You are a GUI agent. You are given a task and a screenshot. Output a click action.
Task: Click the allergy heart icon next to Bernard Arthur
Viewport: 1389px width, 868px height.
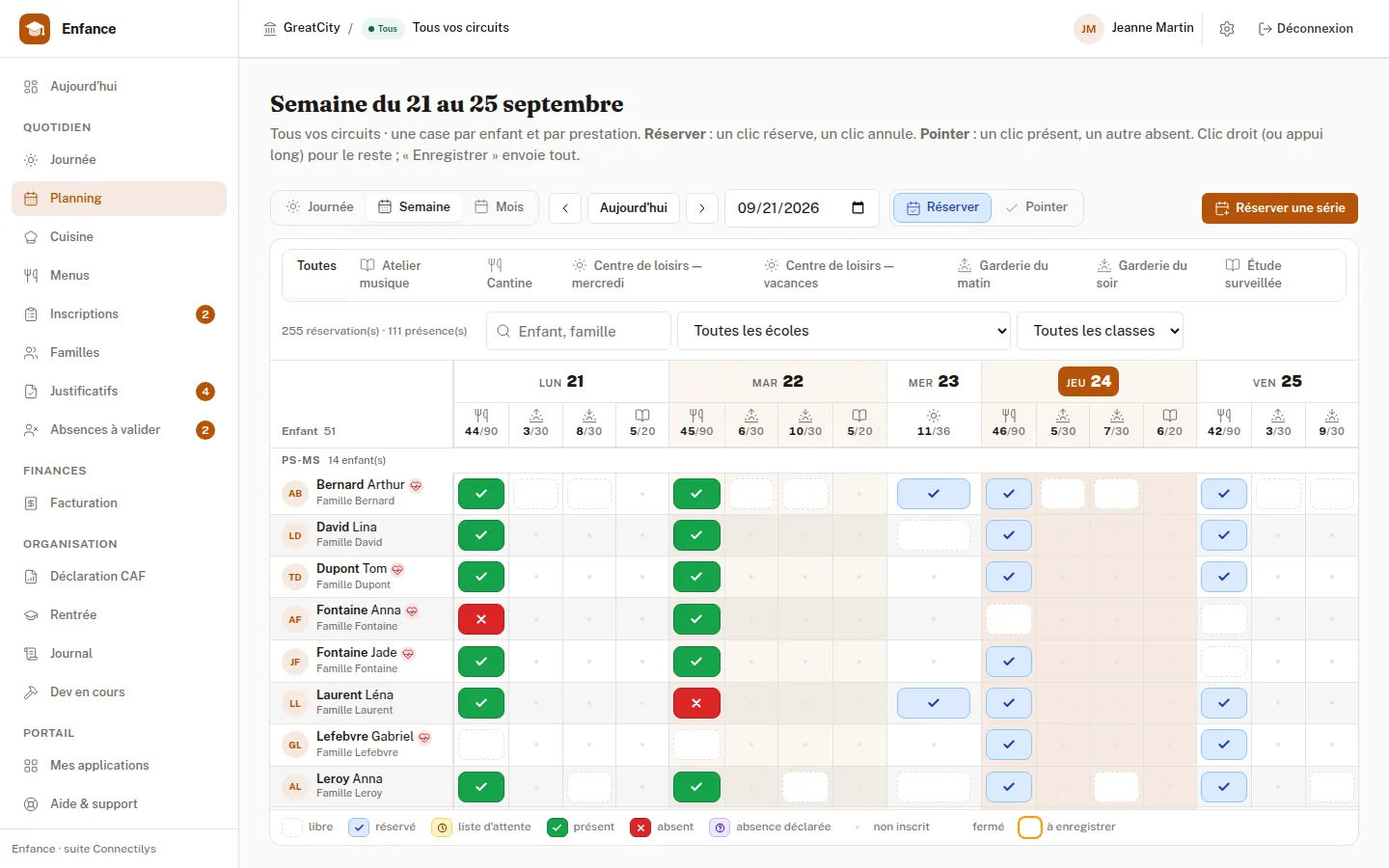click(x=416, y=486)
